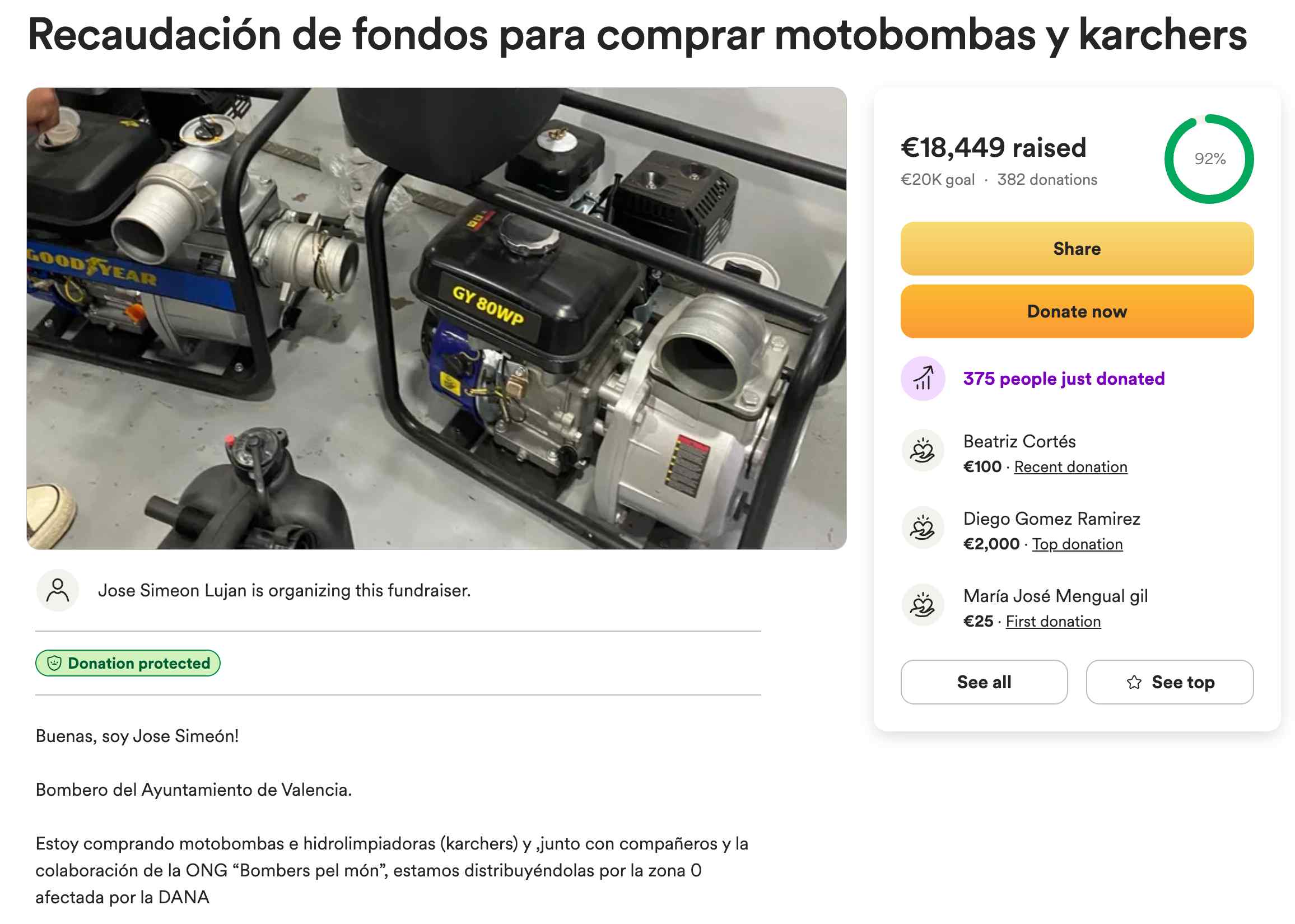The image size is (1295, 924).
Task: Open the First donation link
Action: tap(1052, 621)
